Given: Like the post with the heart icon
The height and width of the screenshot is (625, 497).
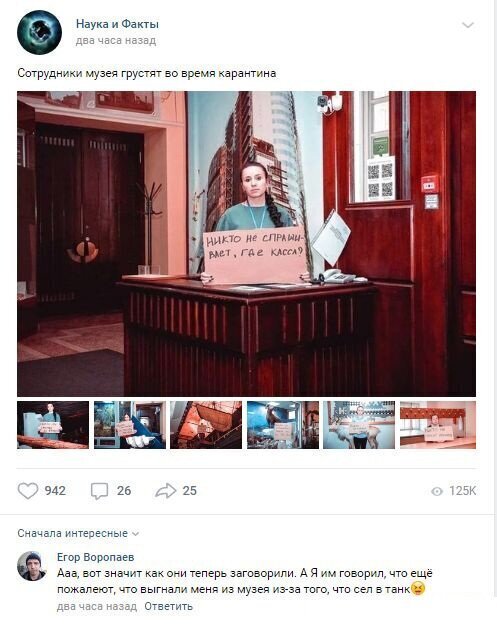Looking at the screenshot, I should (x=28, y=491).
